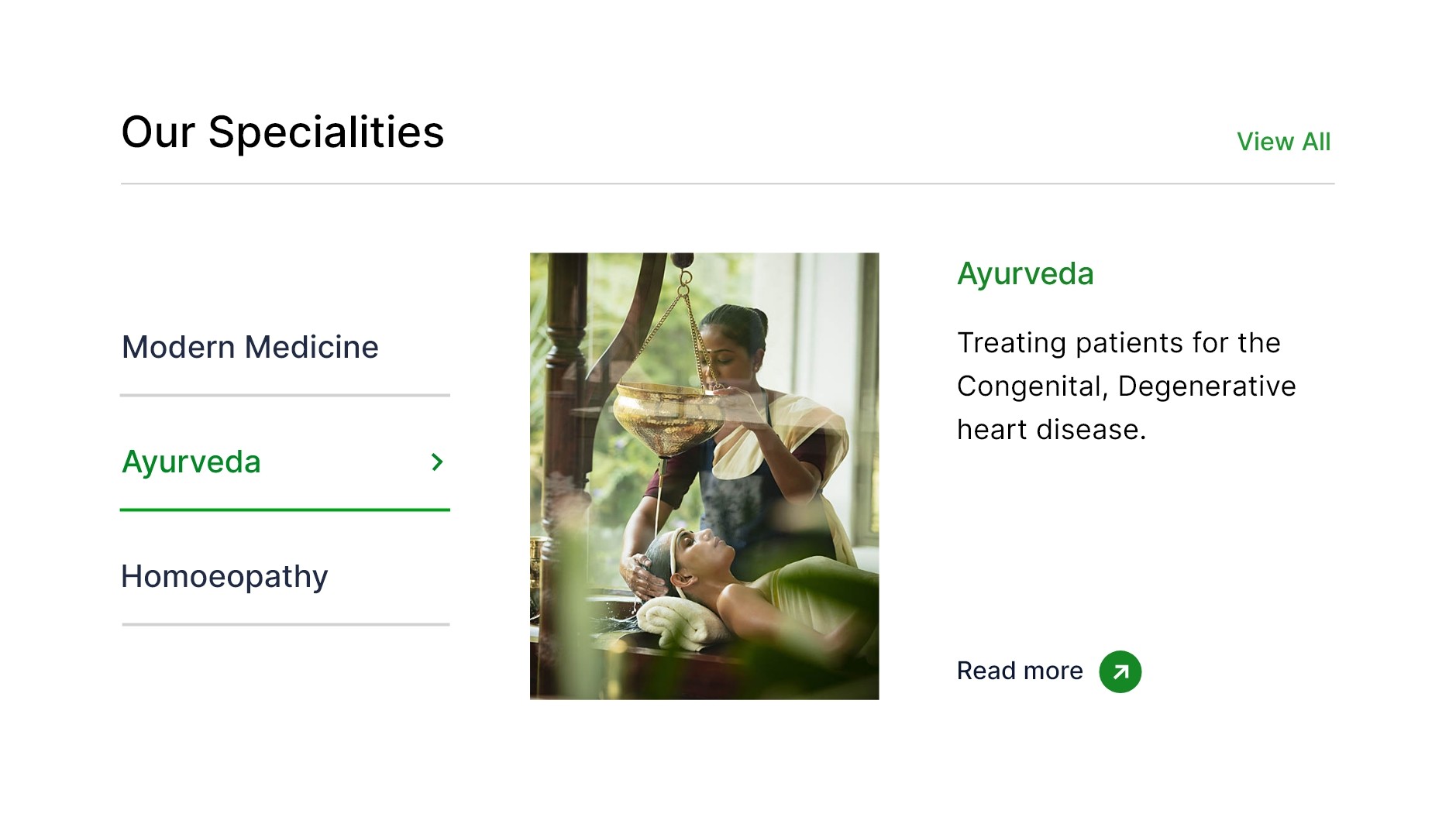Click the View All link
The width and height of the screenshot is (1456, 817).
point(1283,142)
